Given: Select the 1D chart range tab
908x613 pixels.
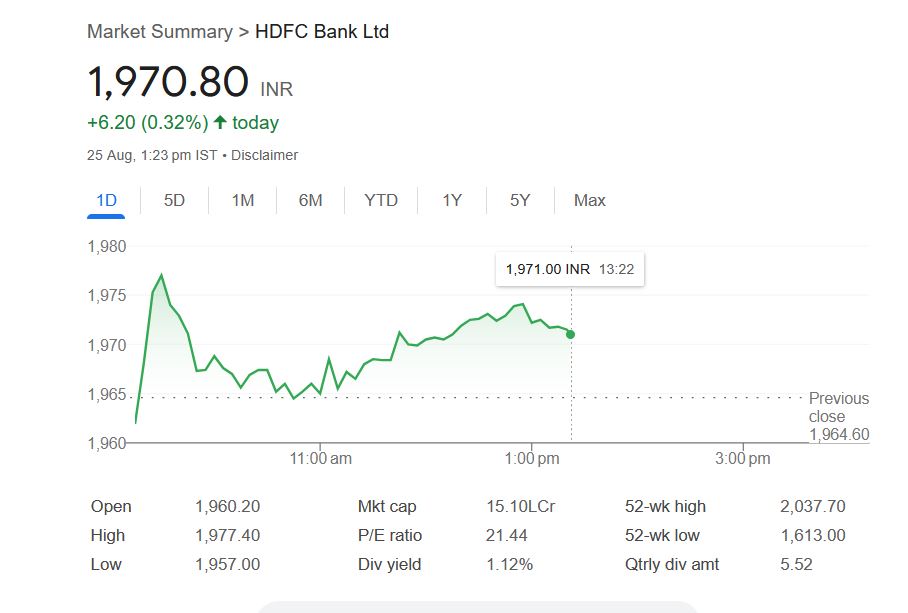Looking at the screenshot, I should 106,200.
